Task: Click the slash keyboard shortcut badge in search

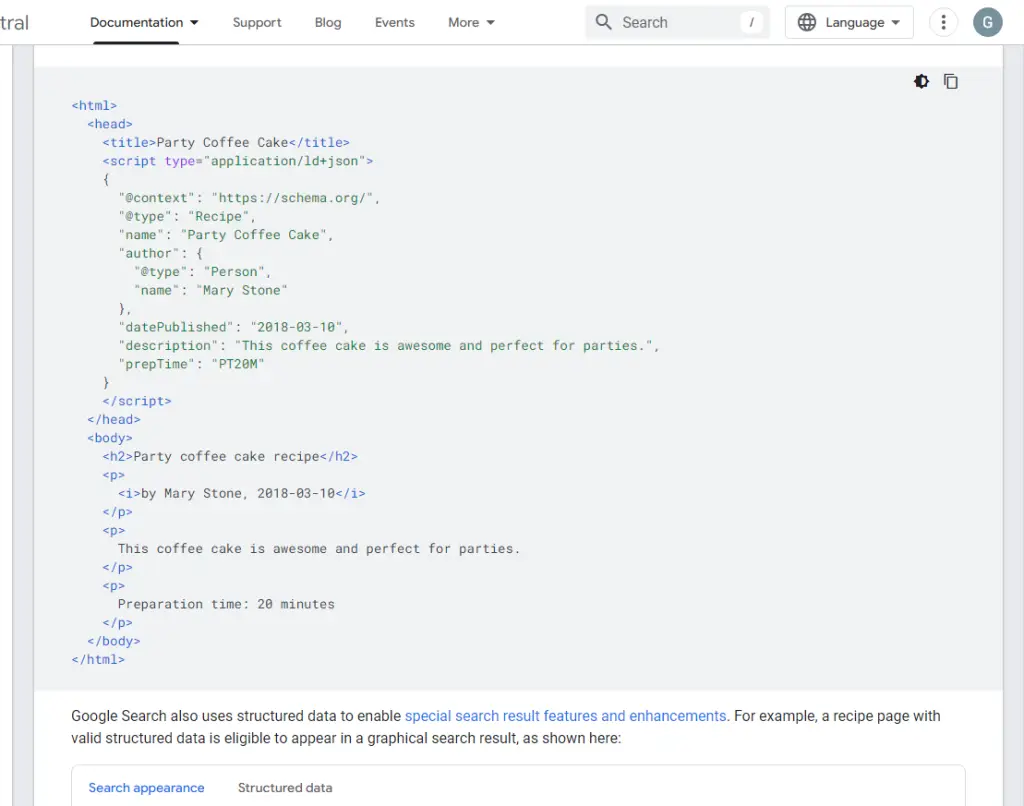Action: [x=752, y=22]
